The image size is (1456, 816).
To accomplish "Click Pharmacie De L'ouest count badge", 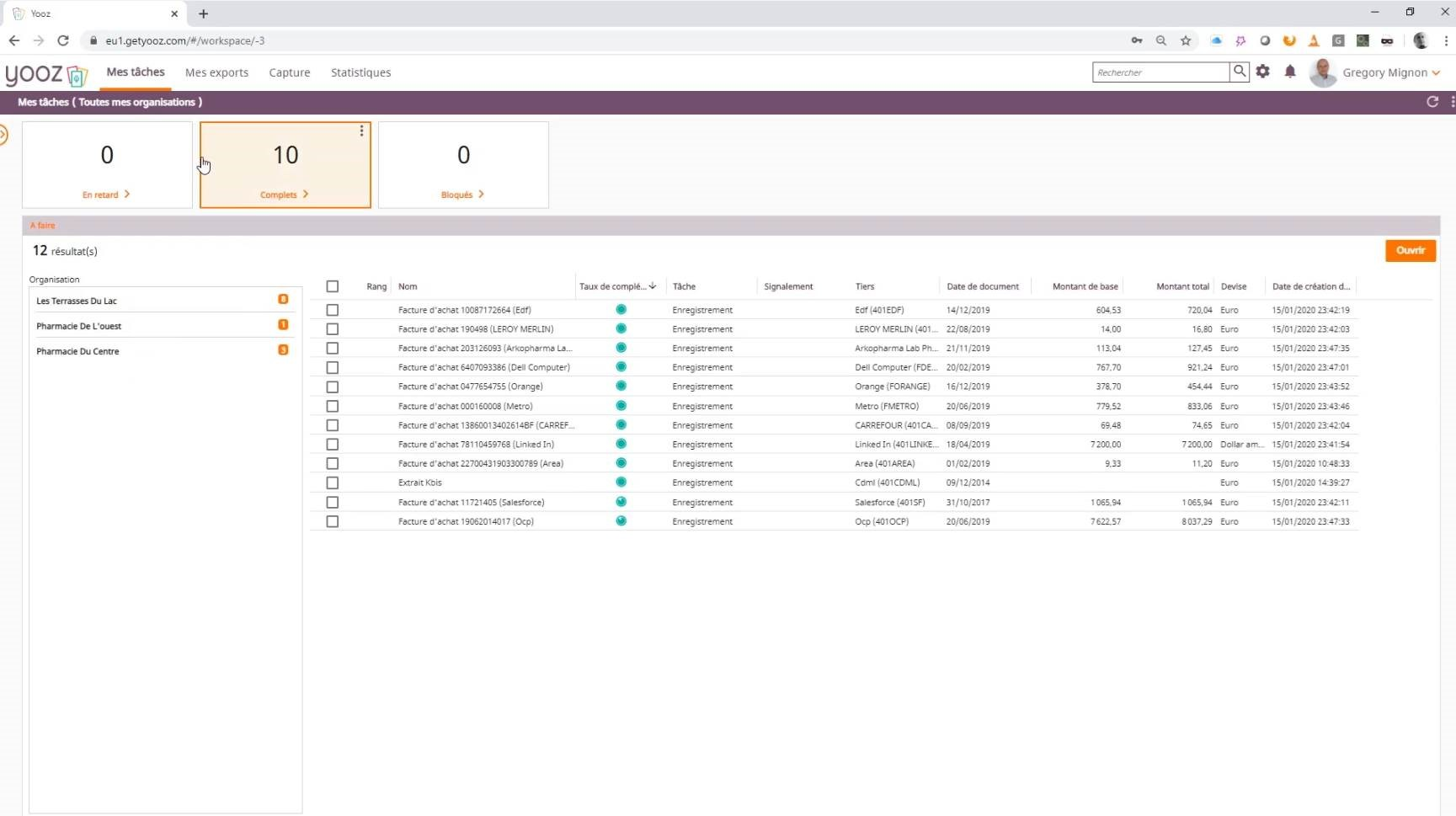I will (x=283, y=324).
